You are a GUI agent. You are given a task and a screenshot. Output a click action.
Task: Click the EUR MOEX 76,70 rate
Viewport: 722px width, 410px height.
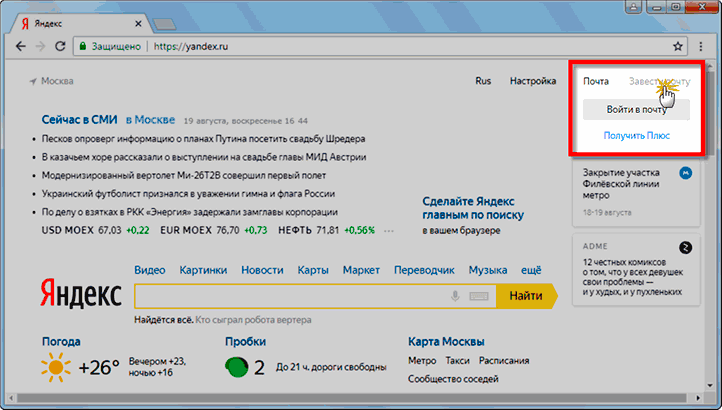(214, 230)
